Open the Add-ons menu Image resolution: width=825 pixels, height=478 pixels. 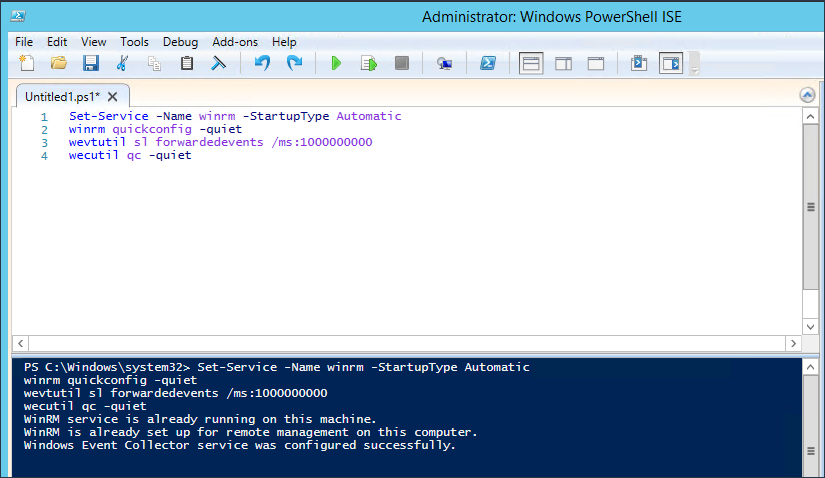[x=235, y=42]
